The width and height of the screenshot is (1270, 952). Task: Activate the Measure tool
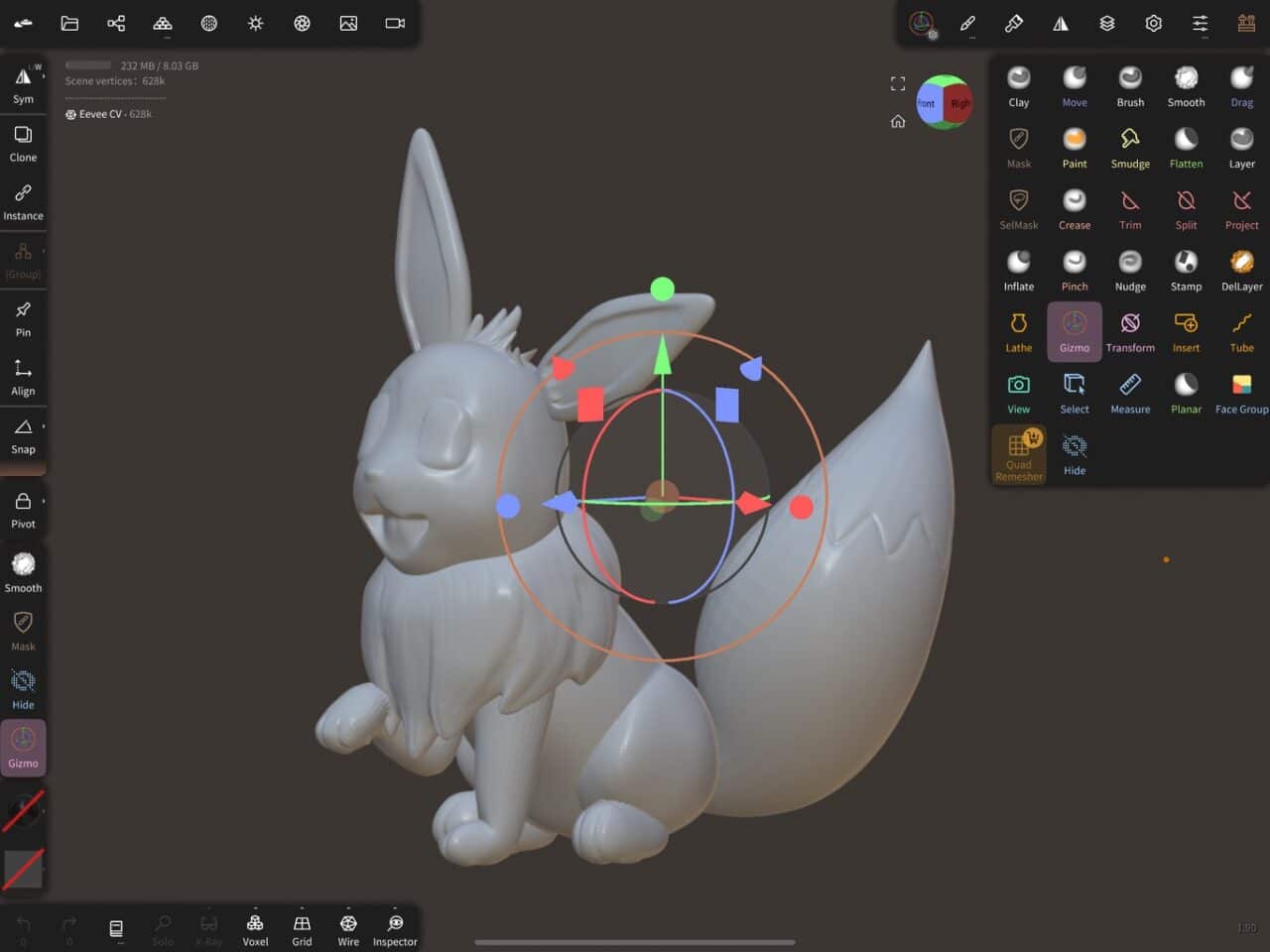pyautogui.click(x=1130, y=394)
